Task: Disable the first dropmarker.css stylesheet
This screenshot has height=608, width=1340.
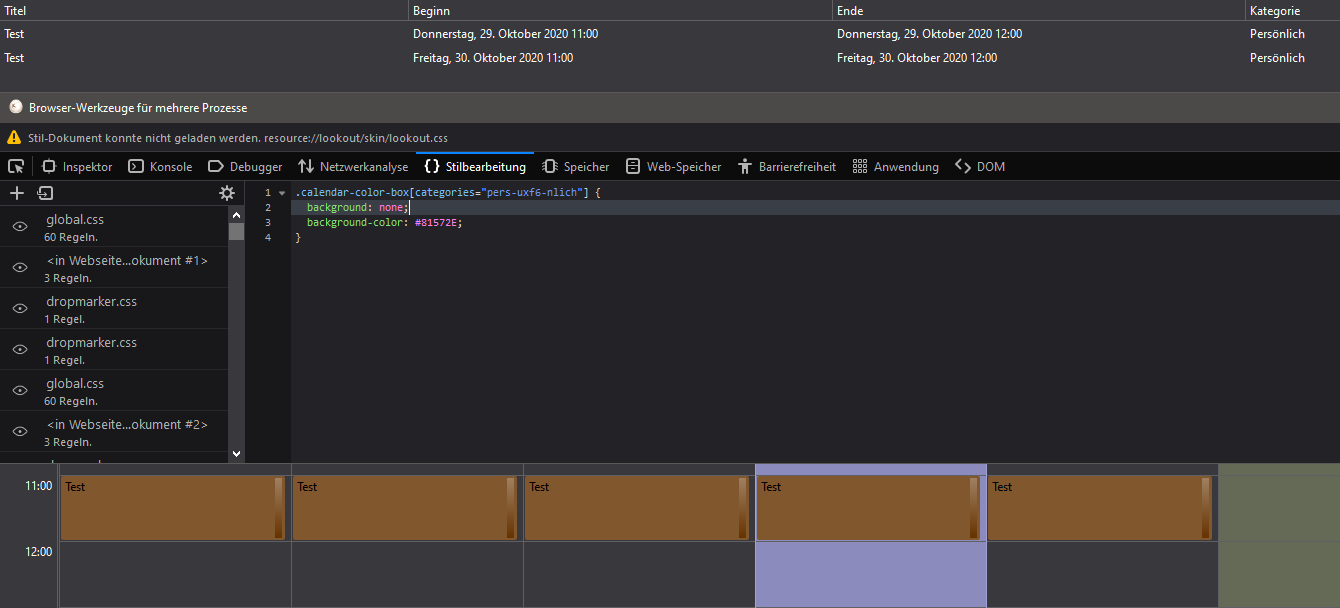Action: pyautogui.click(x=19, y=309)
